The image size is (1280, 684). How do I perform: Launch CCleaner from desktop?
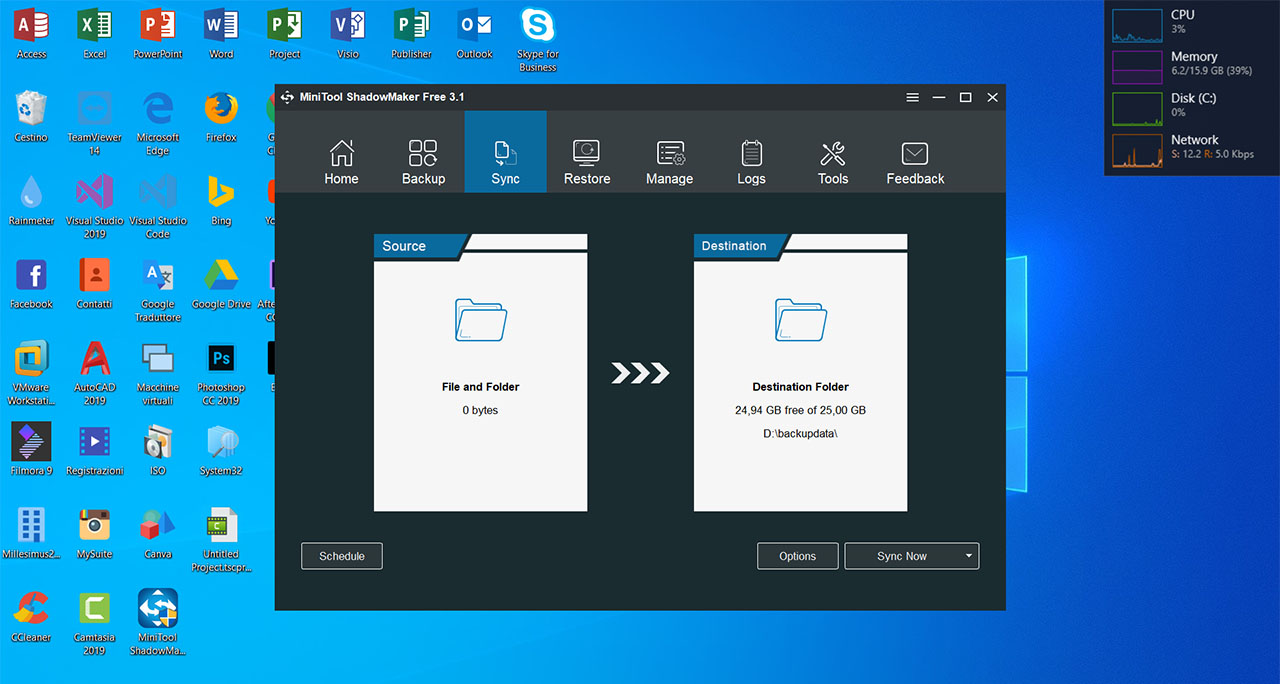click(31, 615)
